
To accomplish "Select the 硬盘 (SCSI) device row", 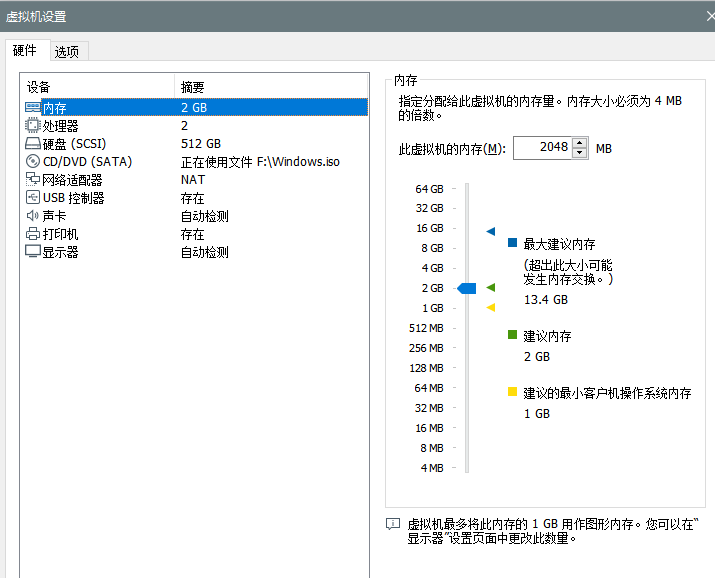I will (196, 144).
